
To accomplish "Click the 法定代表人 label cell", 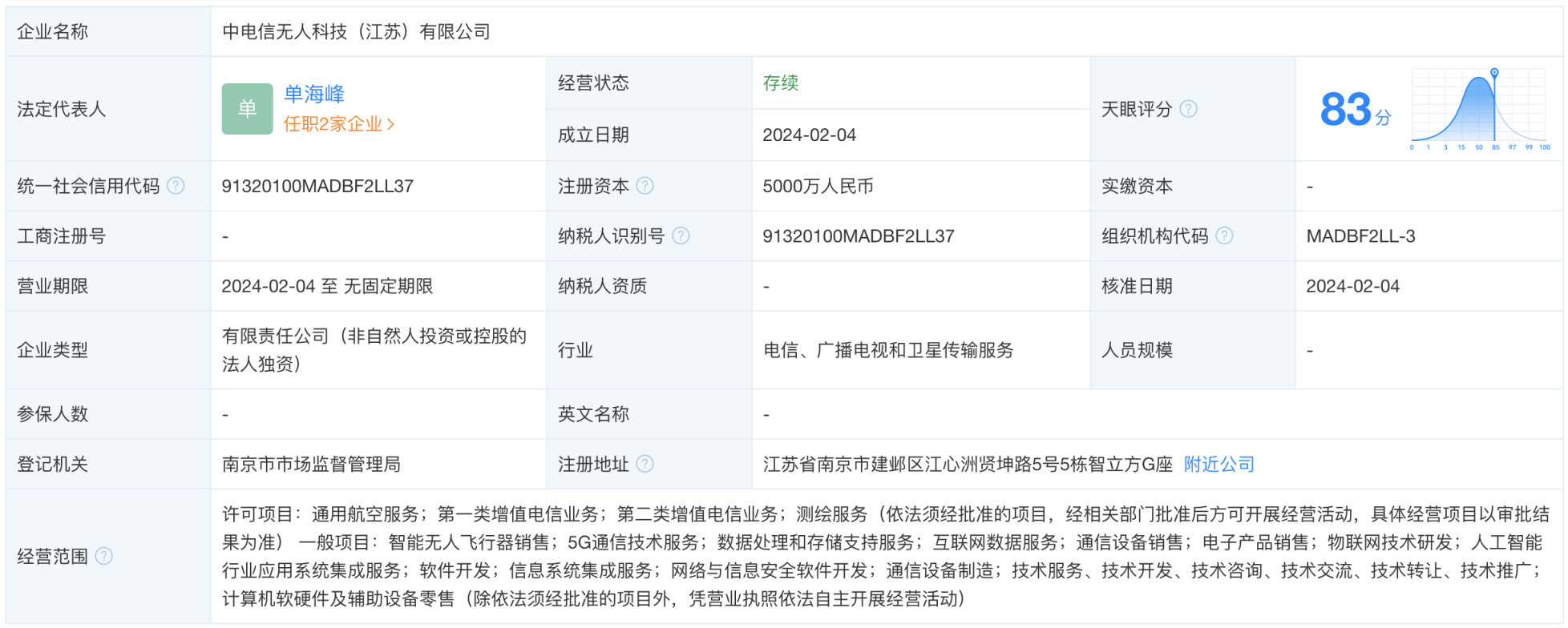I will (x=108, y=109).
